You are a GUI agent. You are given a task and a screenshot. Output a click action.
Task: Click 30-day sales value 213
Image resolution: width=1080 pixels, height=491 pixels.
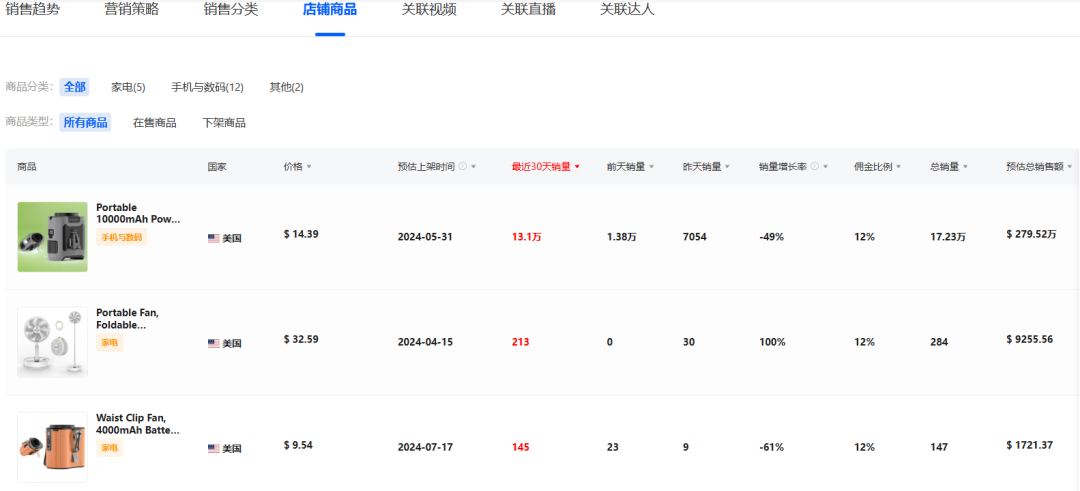tap(521, 342)
